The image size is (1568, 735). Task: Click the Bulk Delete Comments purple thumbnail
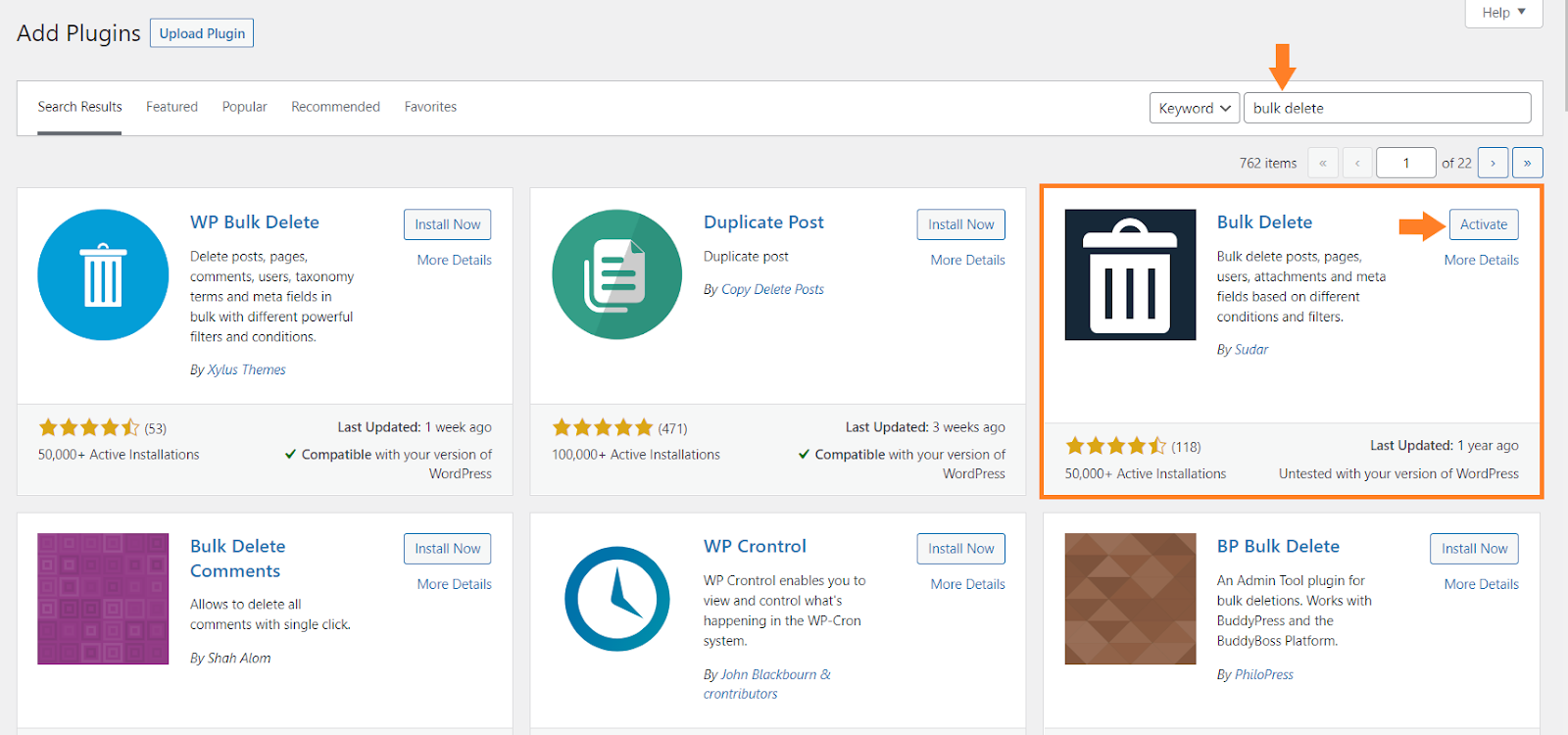pos(103,599)
